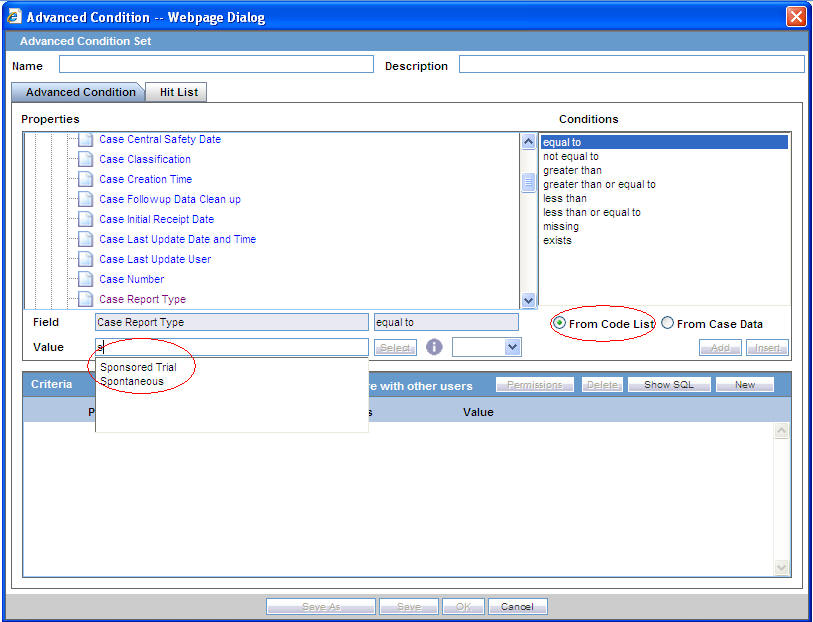Screen dimensions: 813x622
Task: Click the Case Classification document icon
Action: (86, 159)
